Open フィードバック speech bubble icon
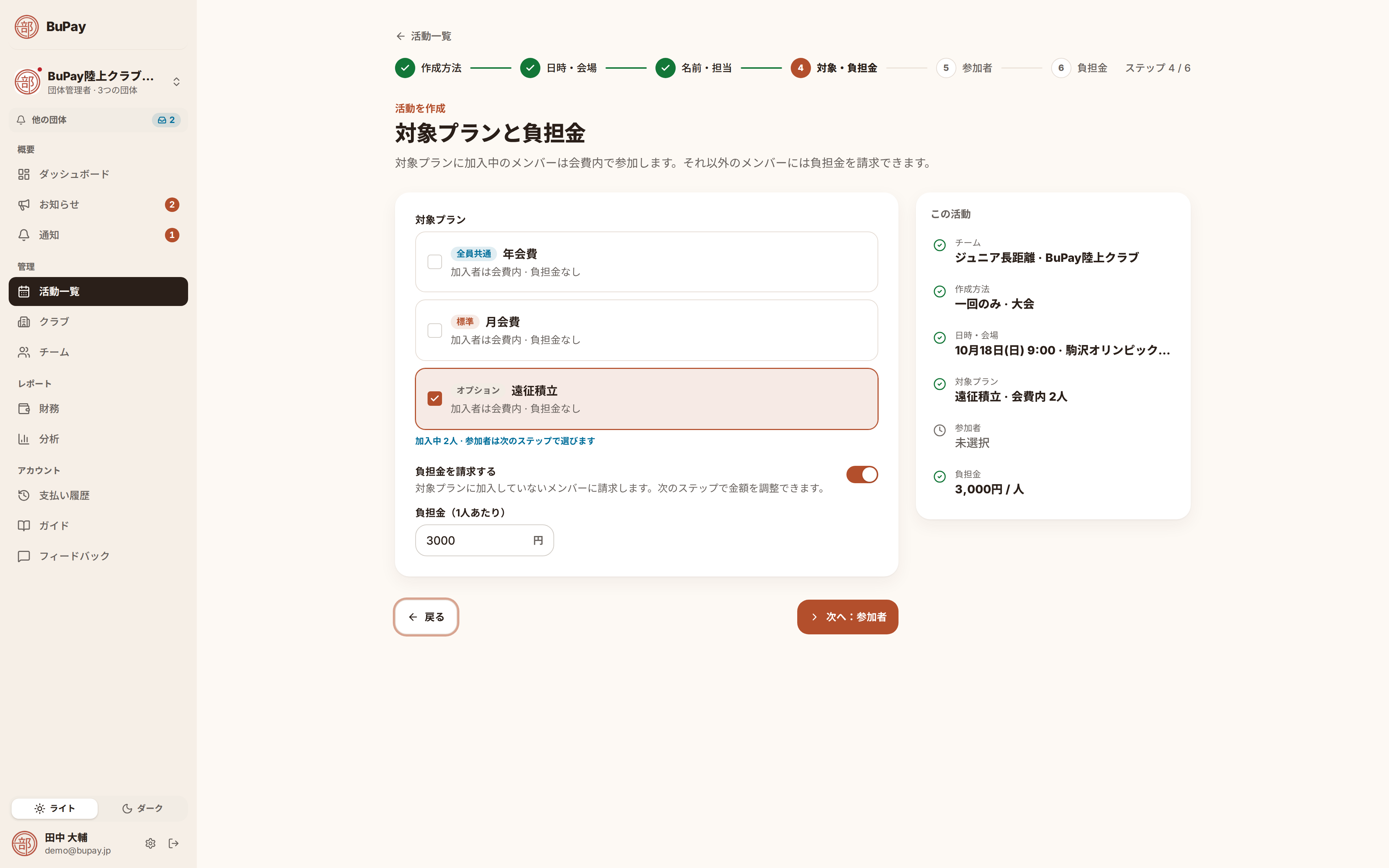The height and width of the screenshot is (868, 1389). tap(24, 556)
